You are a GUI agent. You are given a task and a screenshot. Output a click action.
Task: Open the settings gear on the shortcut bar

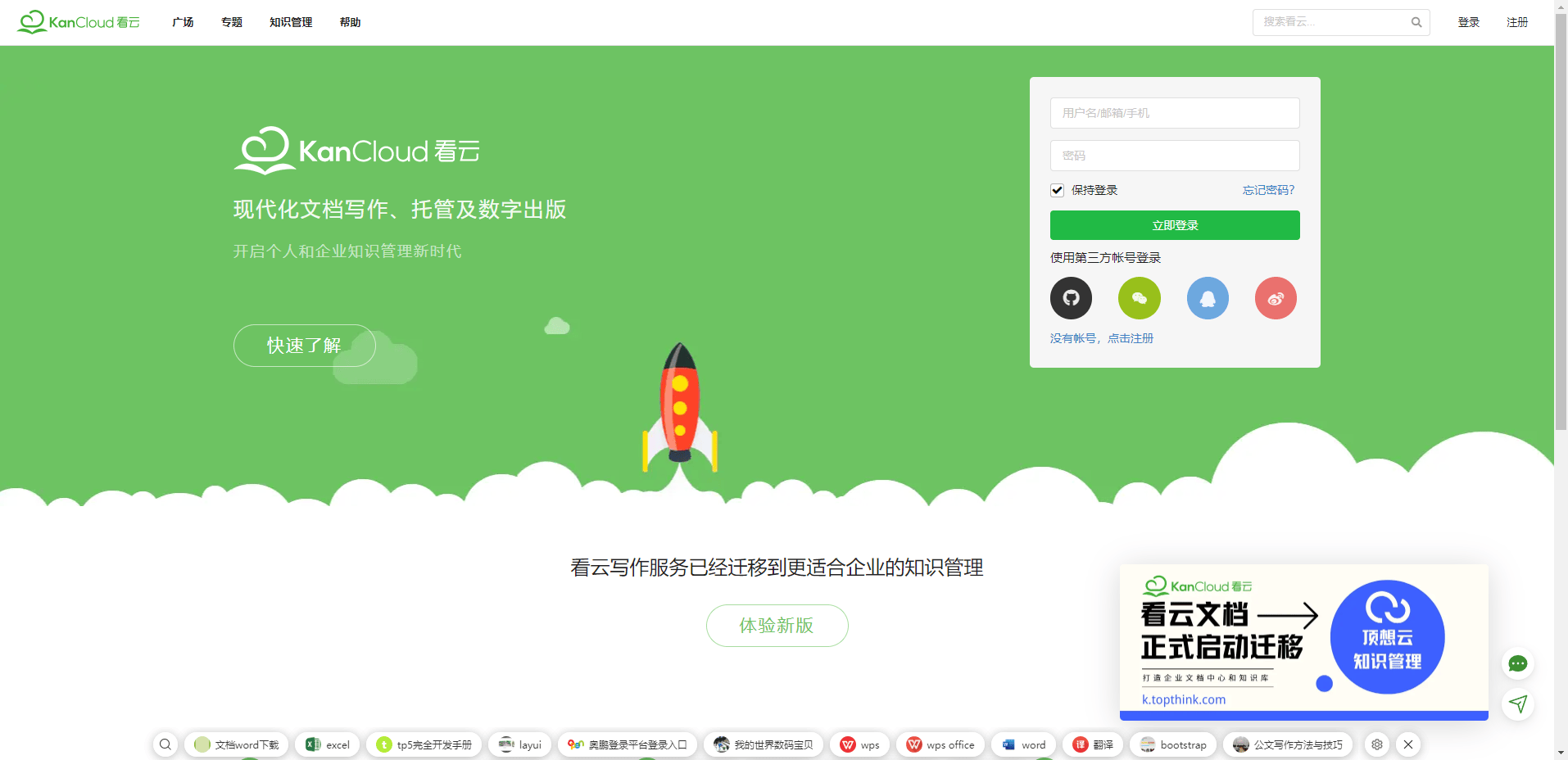[x=1376, y=744]
